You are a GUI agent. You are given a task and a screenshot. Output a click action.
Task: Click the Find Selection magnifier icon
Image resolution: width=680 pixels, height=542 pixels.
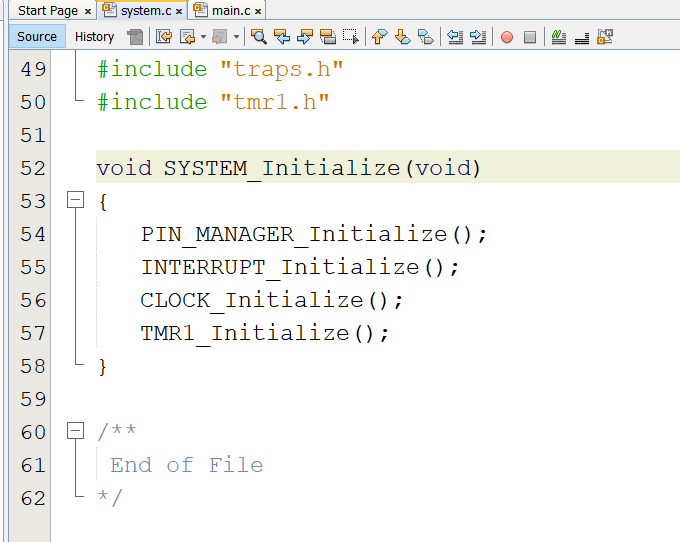(259, 37)
